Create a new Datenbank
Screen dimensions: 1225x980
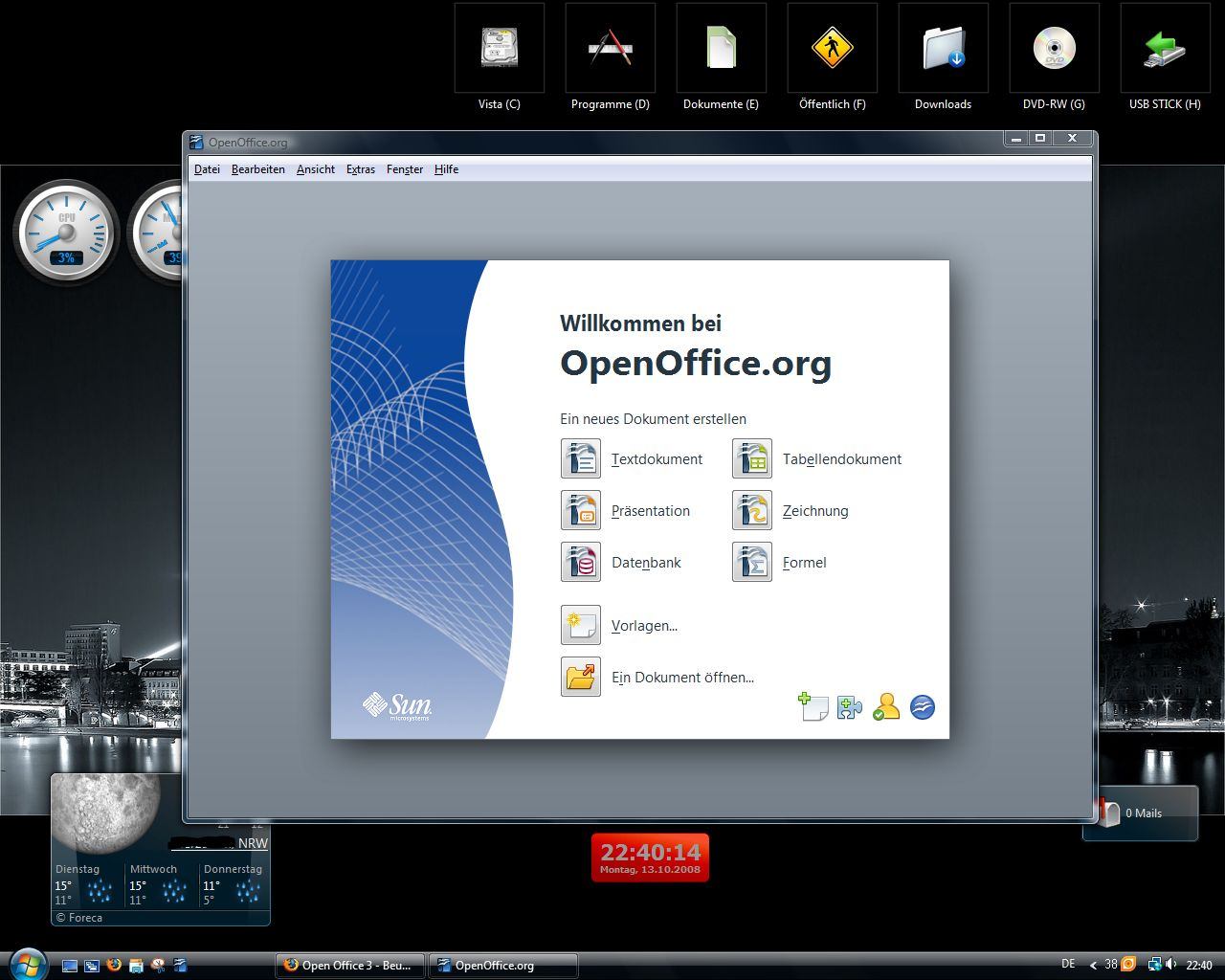tap(581, 562)
